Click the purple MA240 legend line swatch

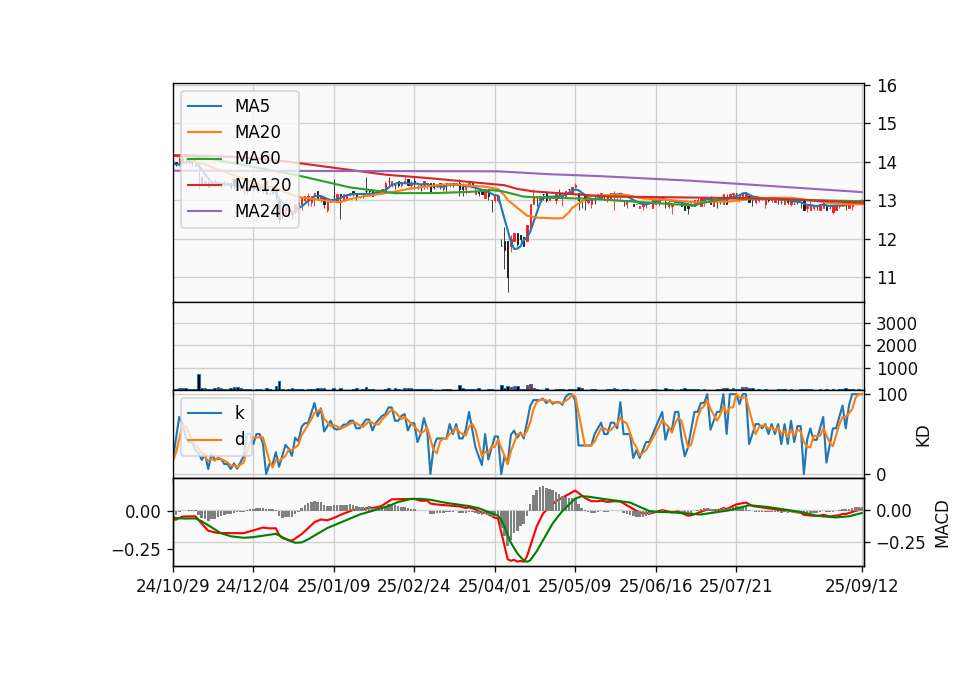click(204, 211)
